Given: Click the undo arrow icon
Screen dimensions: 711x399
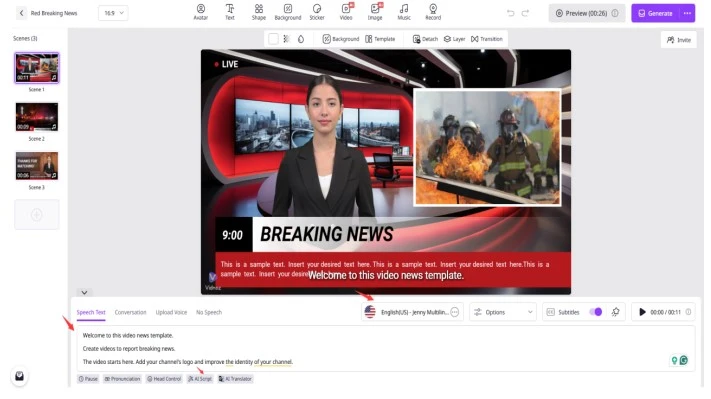Looking at the screenshot, I should click(x=511, y=13).
